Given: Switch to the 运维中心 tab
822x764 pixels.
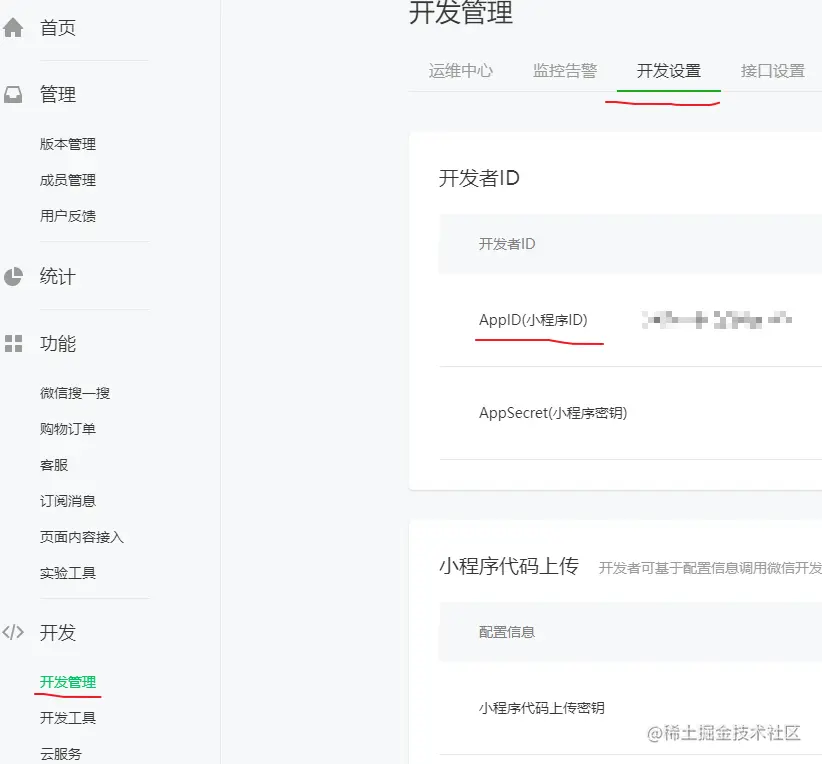Looking at the screenshot, I should 460,71.
